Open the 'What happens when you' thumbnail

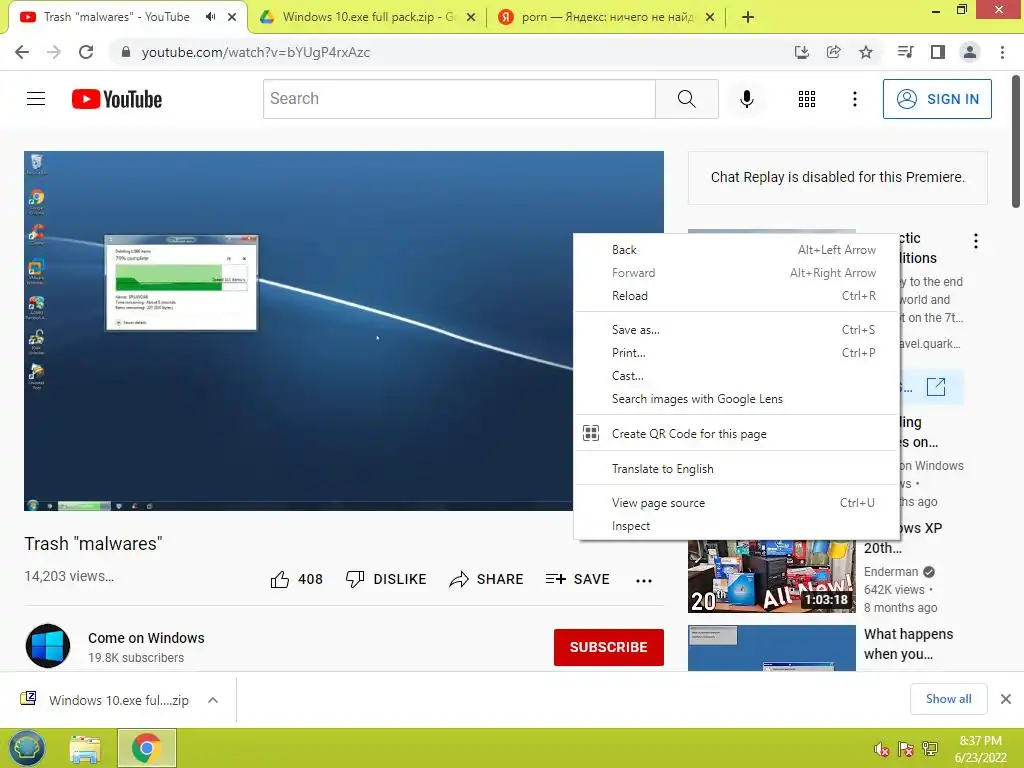771,648
